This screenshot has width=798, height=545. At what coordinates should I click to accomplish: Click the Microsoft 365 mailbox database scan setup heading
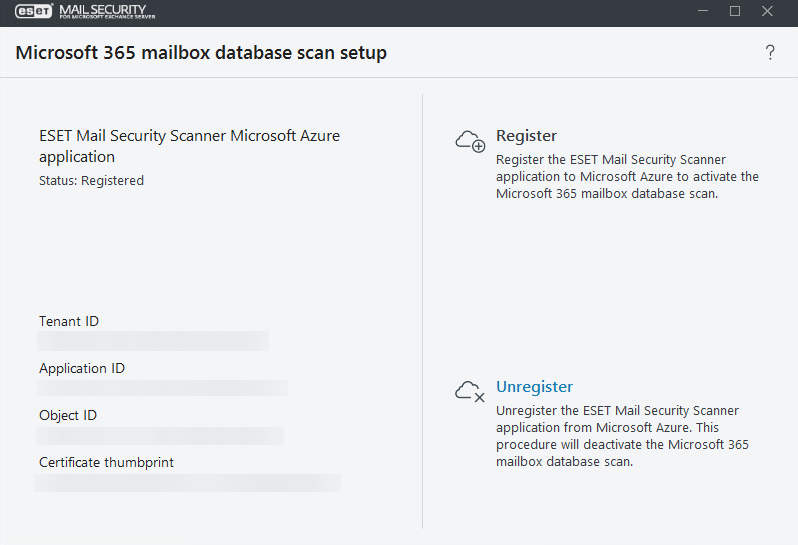(x=201, y=53)
